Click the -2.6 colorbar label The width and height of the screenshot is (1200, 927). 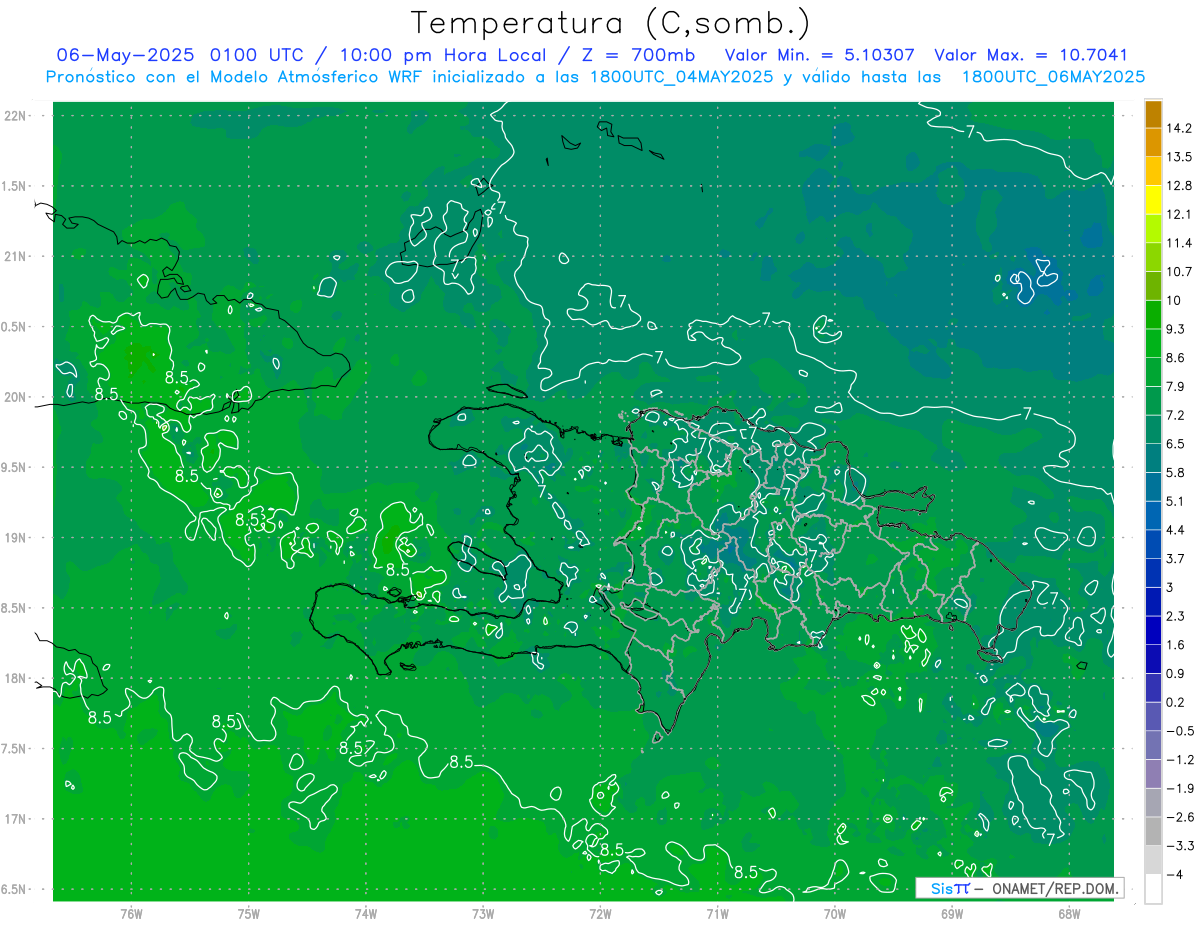pyautogui.click(x=1179, y=817)
